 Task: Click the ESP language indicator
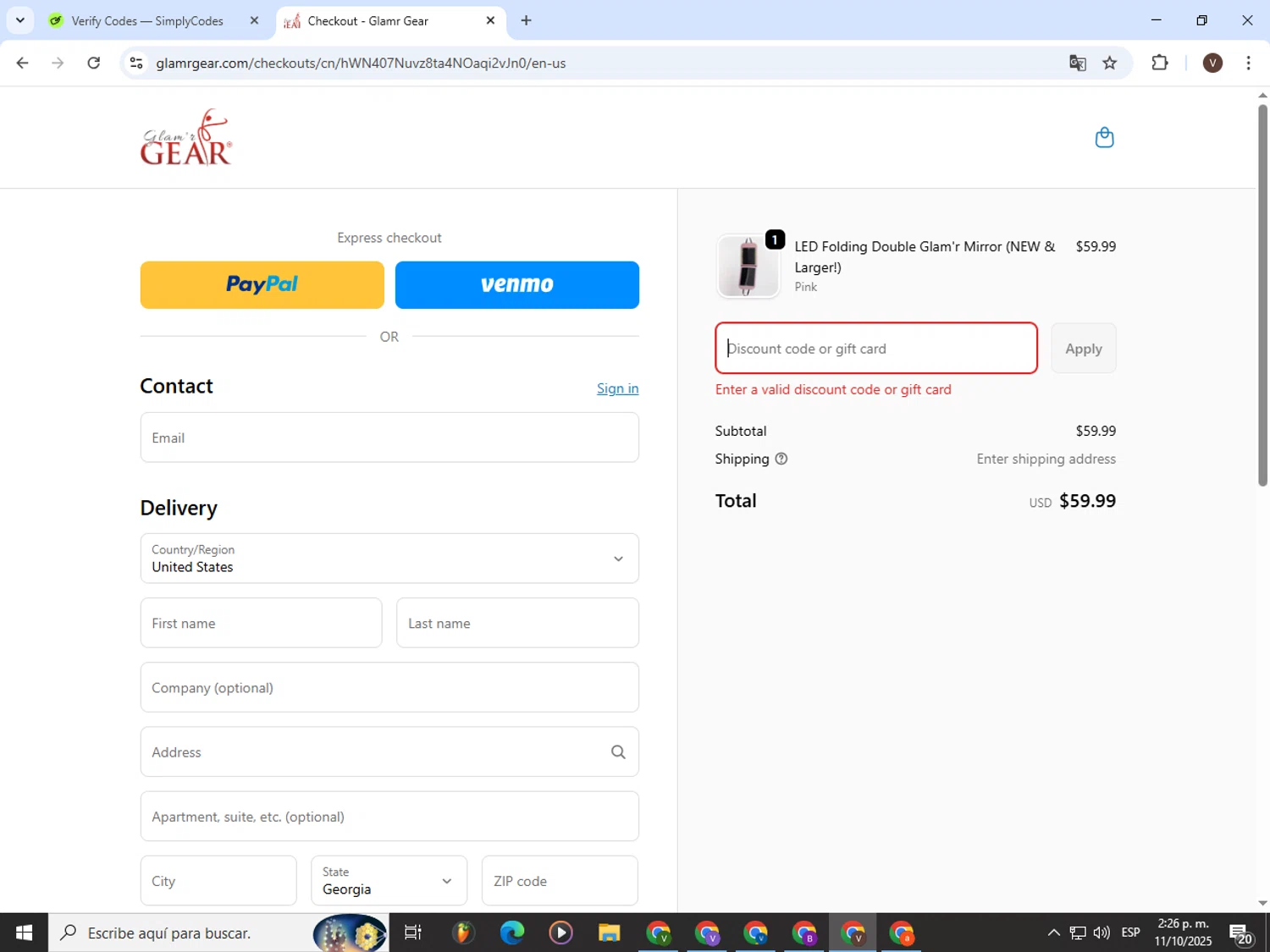coord(1130,933)
